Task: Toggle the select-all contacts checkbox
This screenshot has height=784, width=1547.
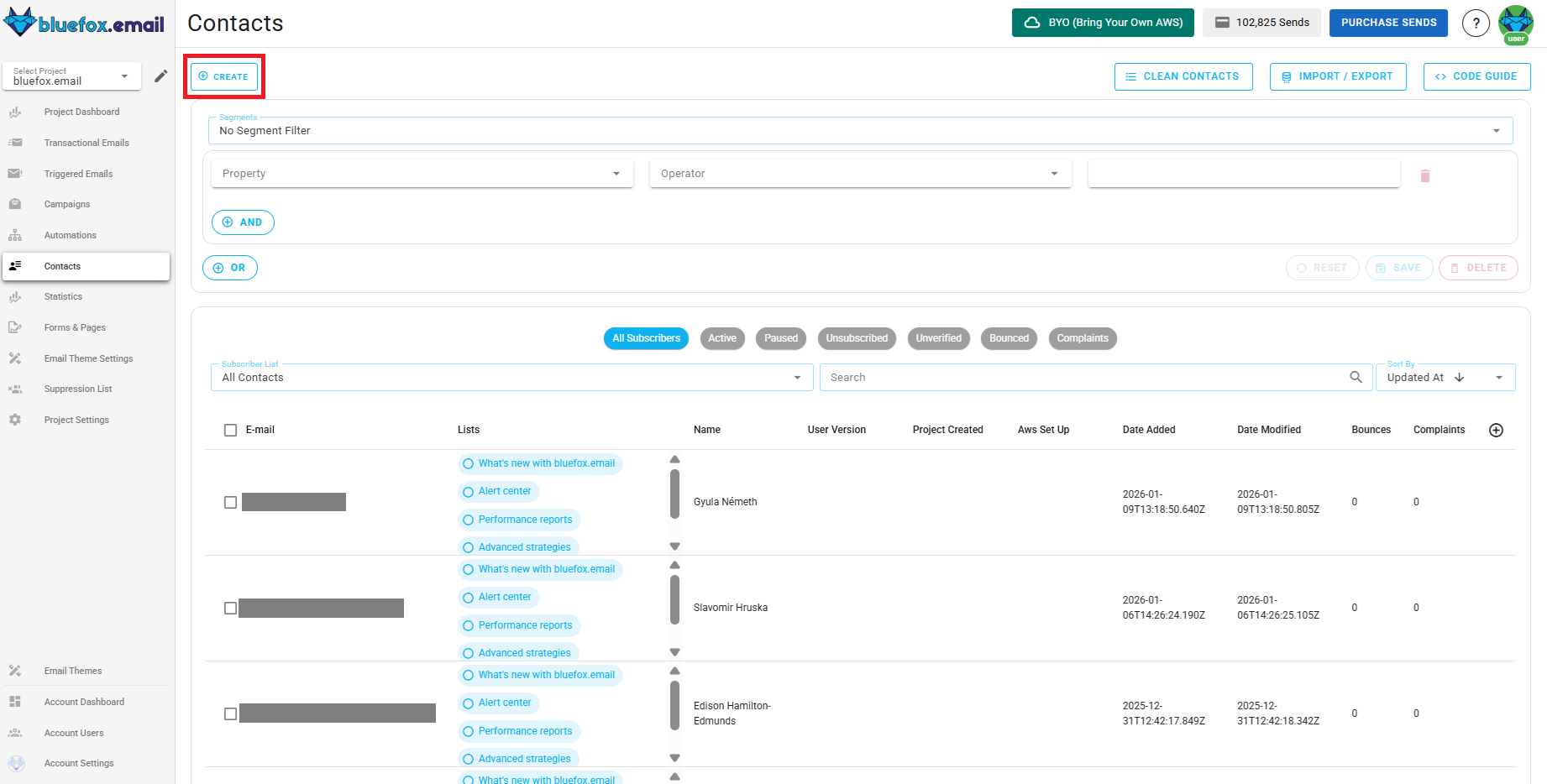Action: (x=230, y=430)
